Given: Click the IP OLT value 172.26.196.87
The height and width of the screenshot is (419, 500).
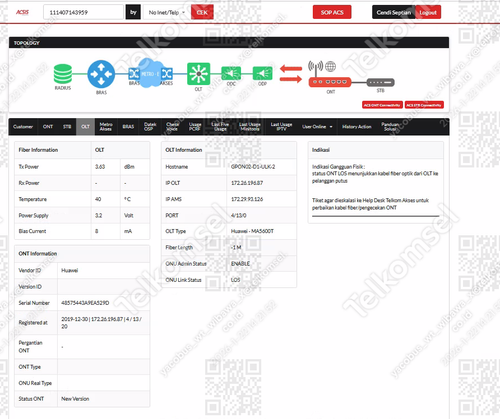Looking at the screenshot, I should click(247, 183).
